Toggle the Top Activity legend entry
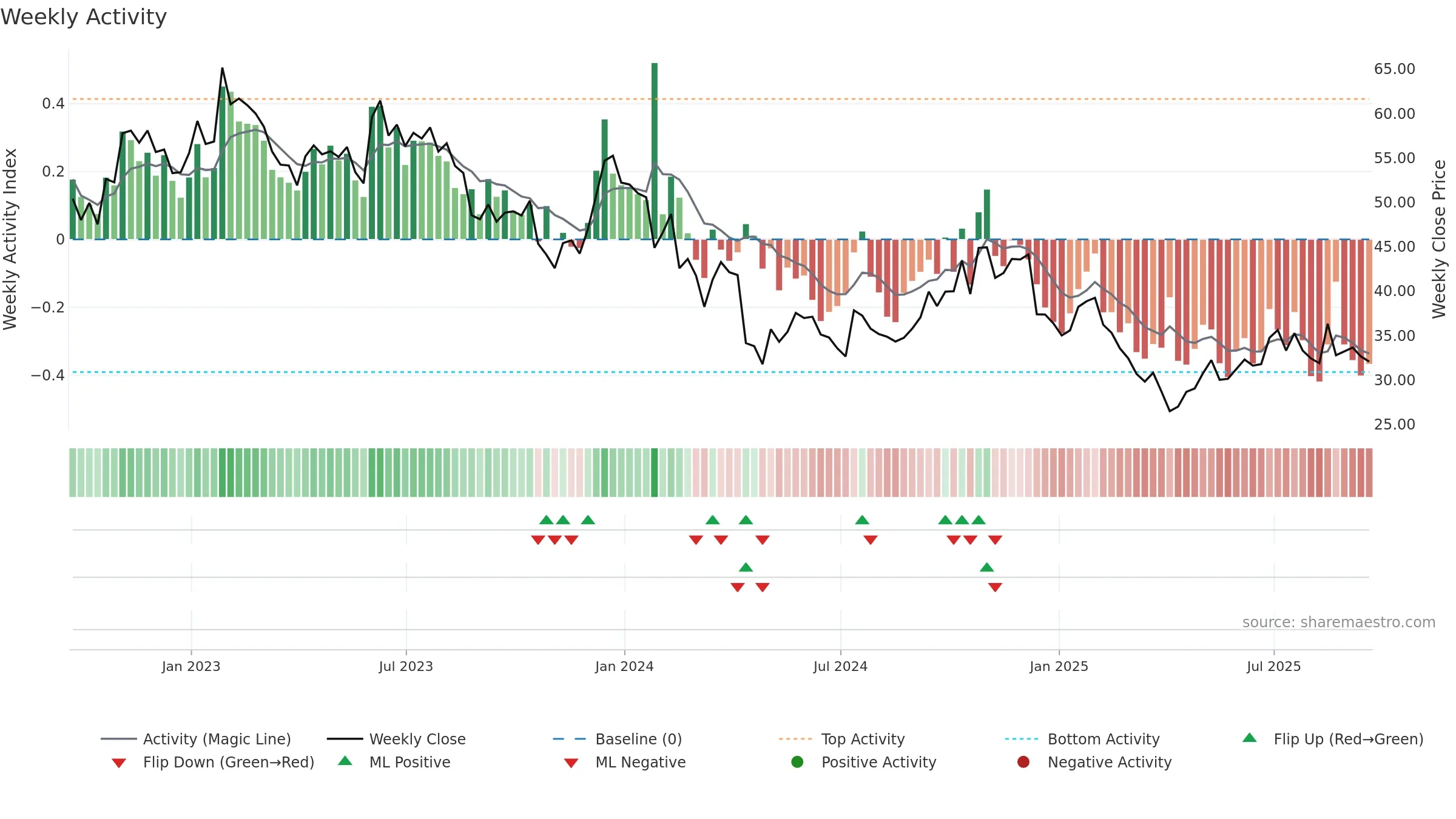 (841, 739)
